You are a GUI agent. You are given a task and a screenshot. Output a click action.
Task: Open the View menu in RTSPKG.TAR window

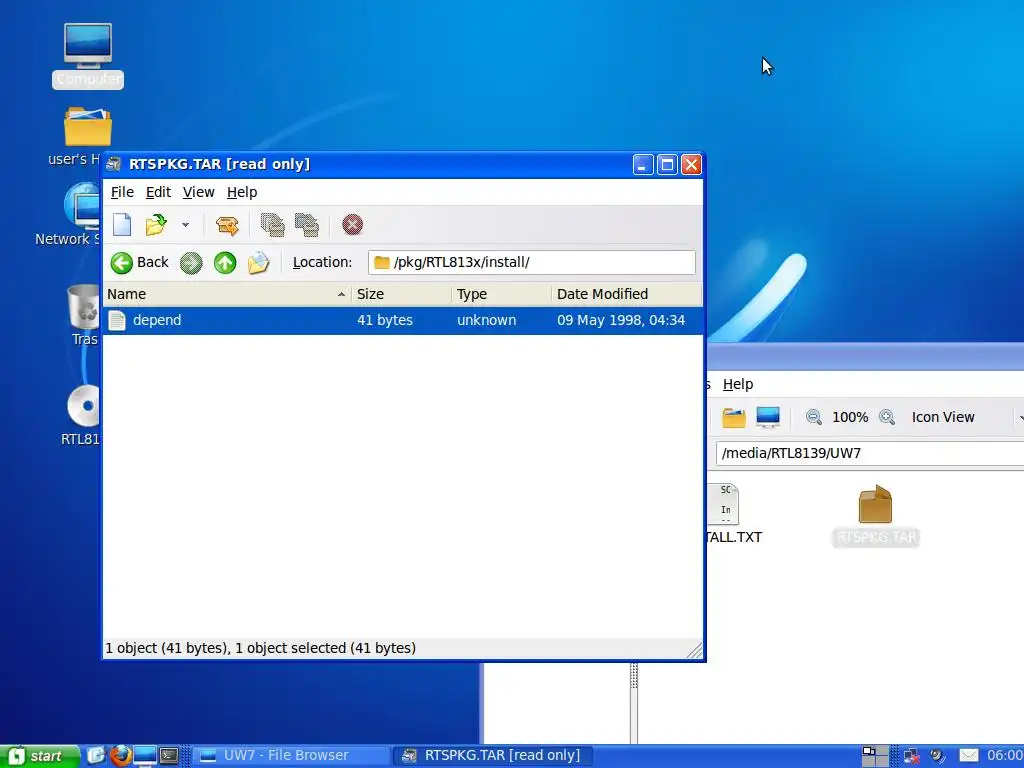click(199, 192)
